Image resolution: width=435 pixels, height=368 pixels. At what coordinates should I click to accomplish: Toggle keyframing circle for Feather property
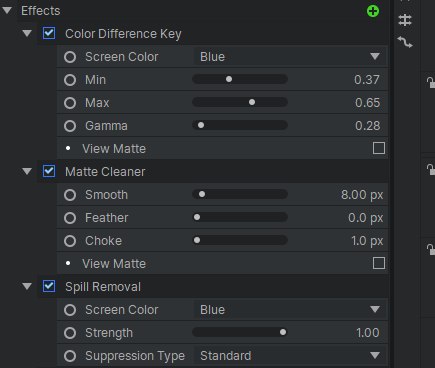coord(70,218)
